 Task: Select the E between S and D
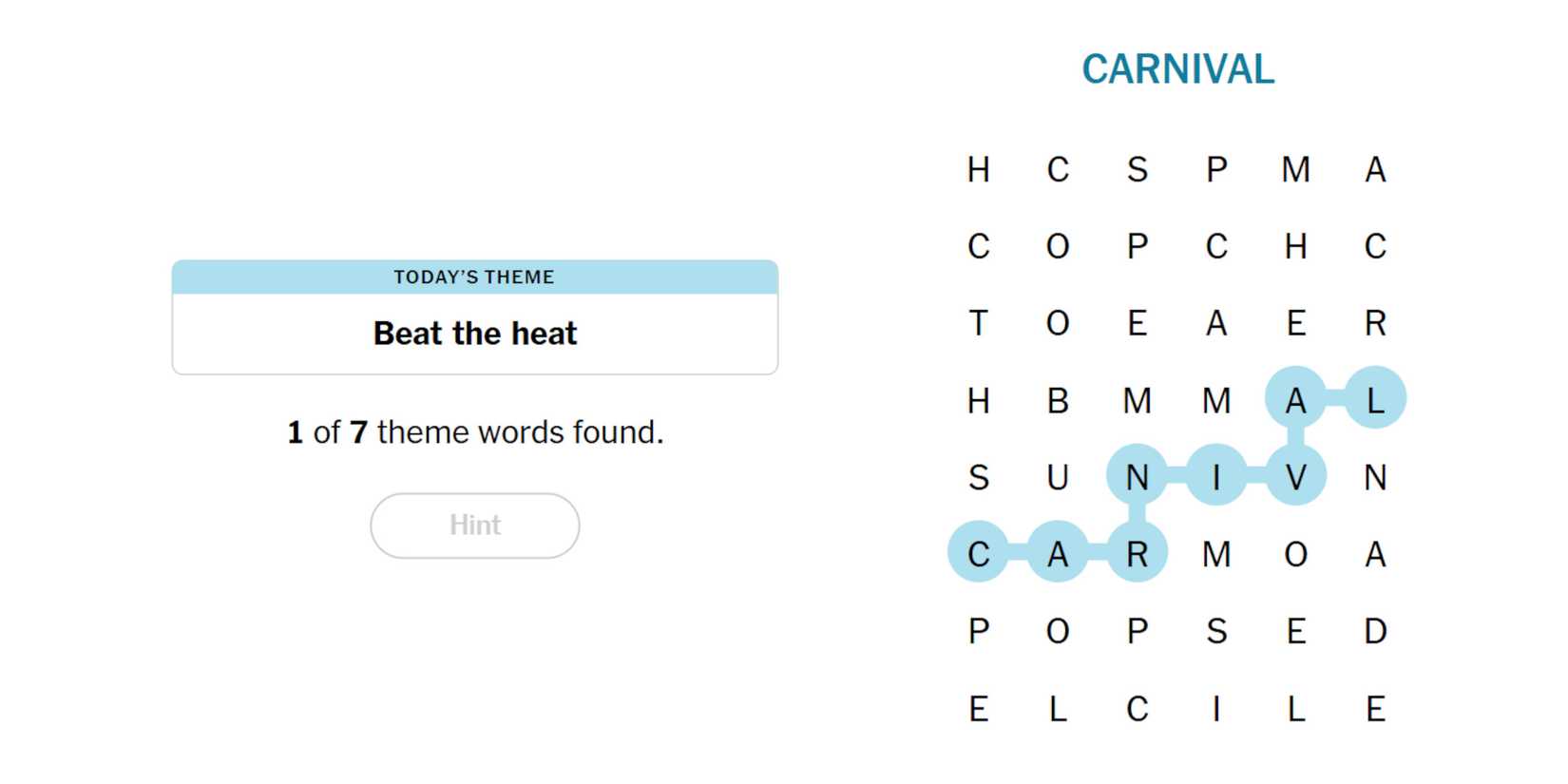1295,631
